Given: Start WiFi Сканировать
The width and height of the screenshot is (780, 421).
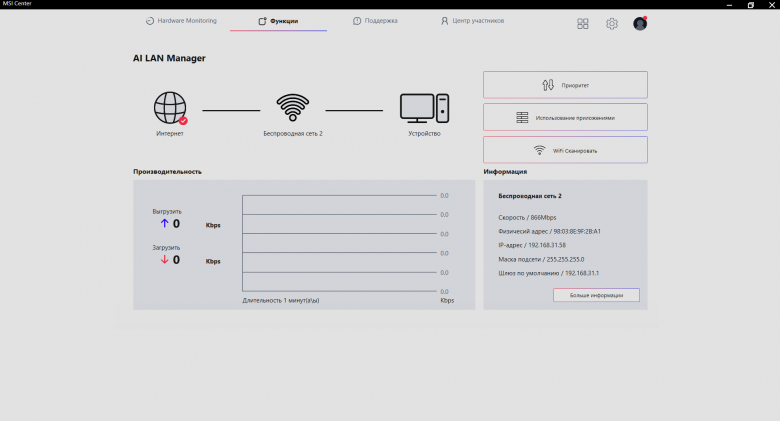Looking at the screenshot, I should [565, 150].
